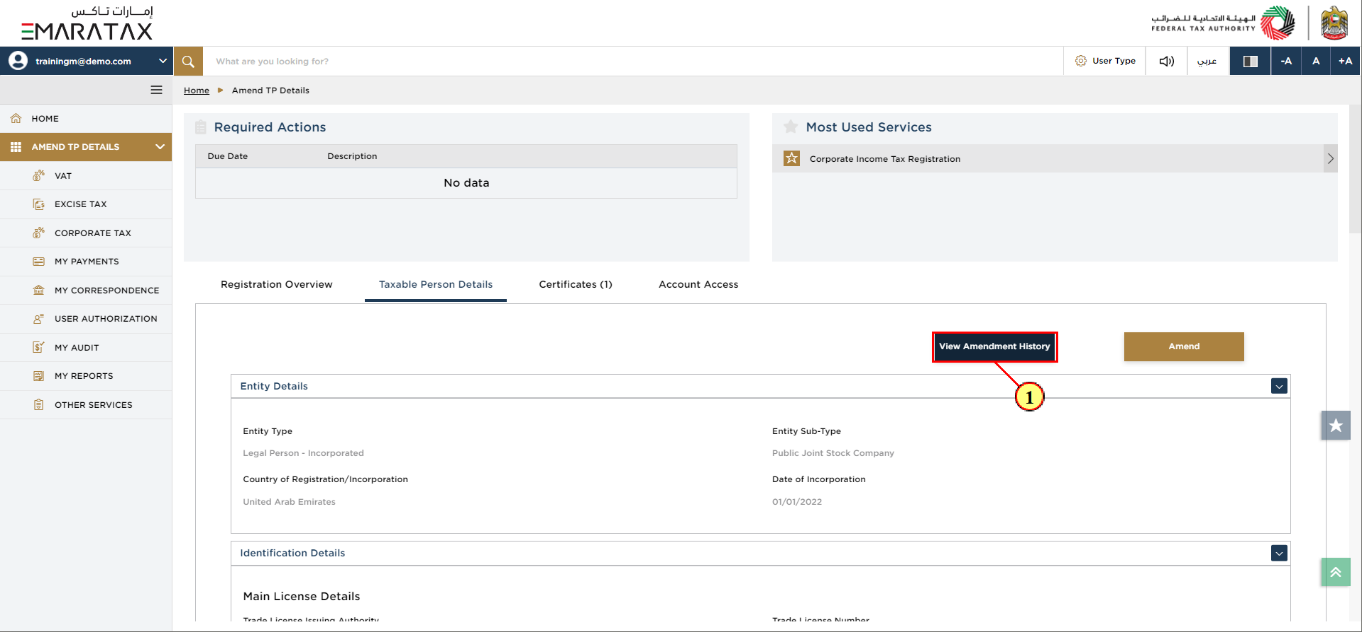The width and height of the screenshot is (1362, 632).
Task: Collapse the Entity Details section
Action: pyautogui.click(x=1279, y=386)
